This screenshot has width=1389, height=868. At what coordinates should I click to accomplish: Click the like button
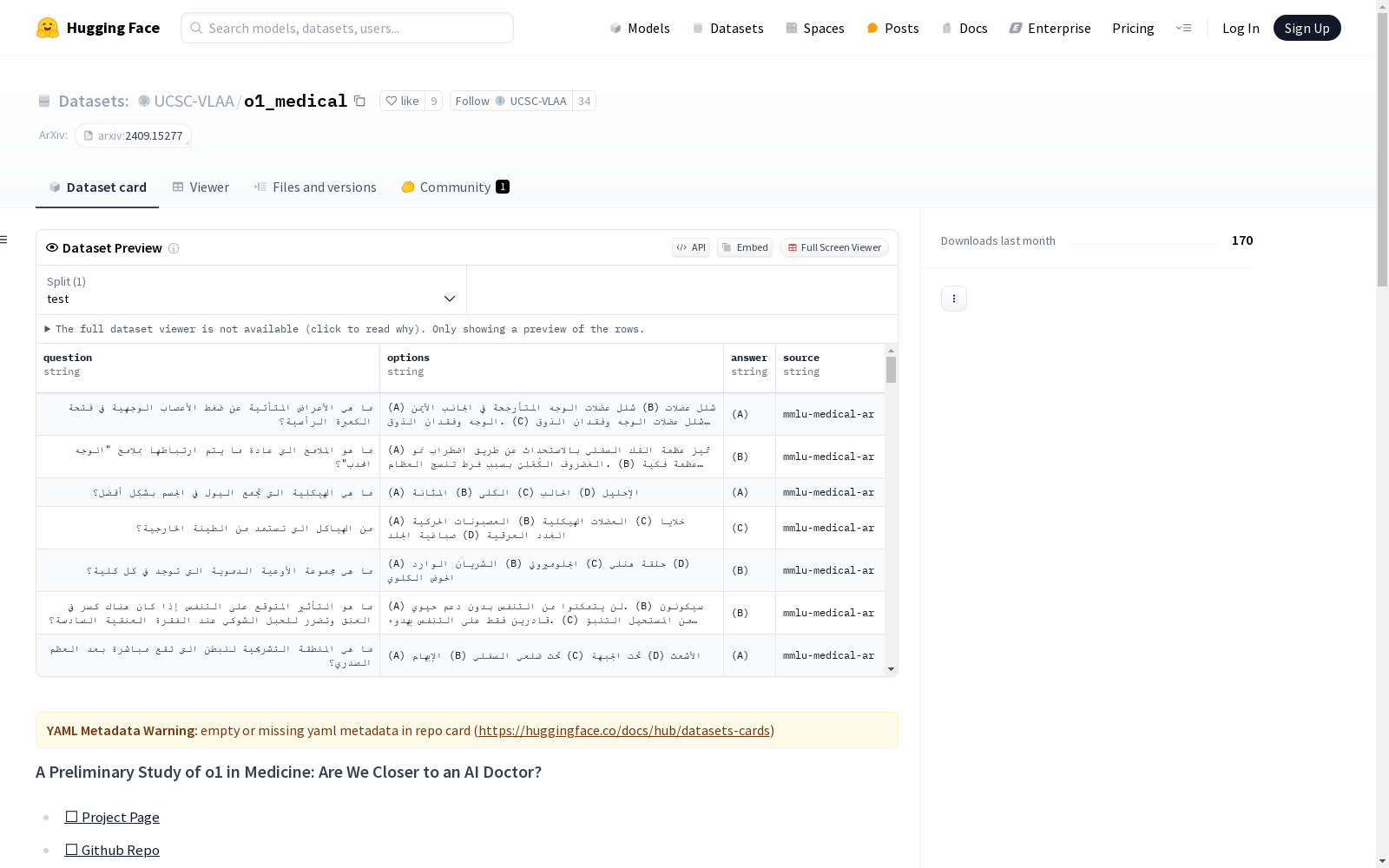pyautogui.click(x=402, y=101)
